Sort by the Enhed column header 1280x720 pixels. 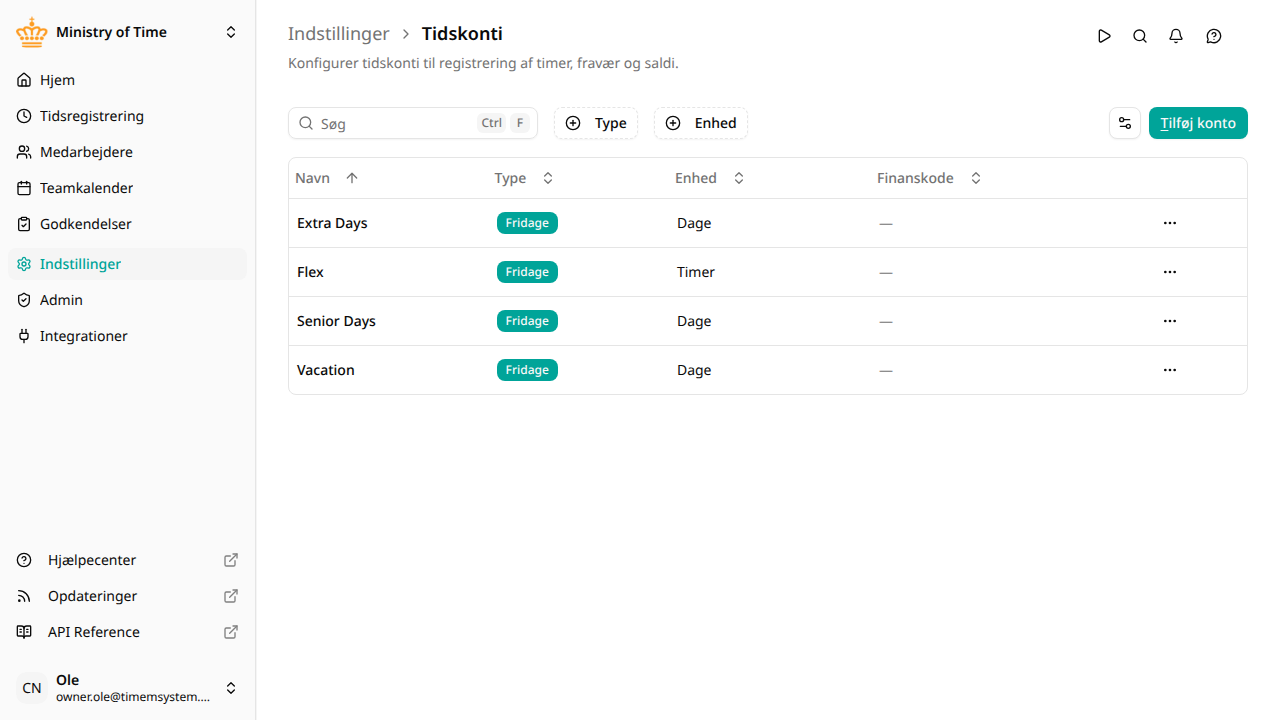click(710, 178)
